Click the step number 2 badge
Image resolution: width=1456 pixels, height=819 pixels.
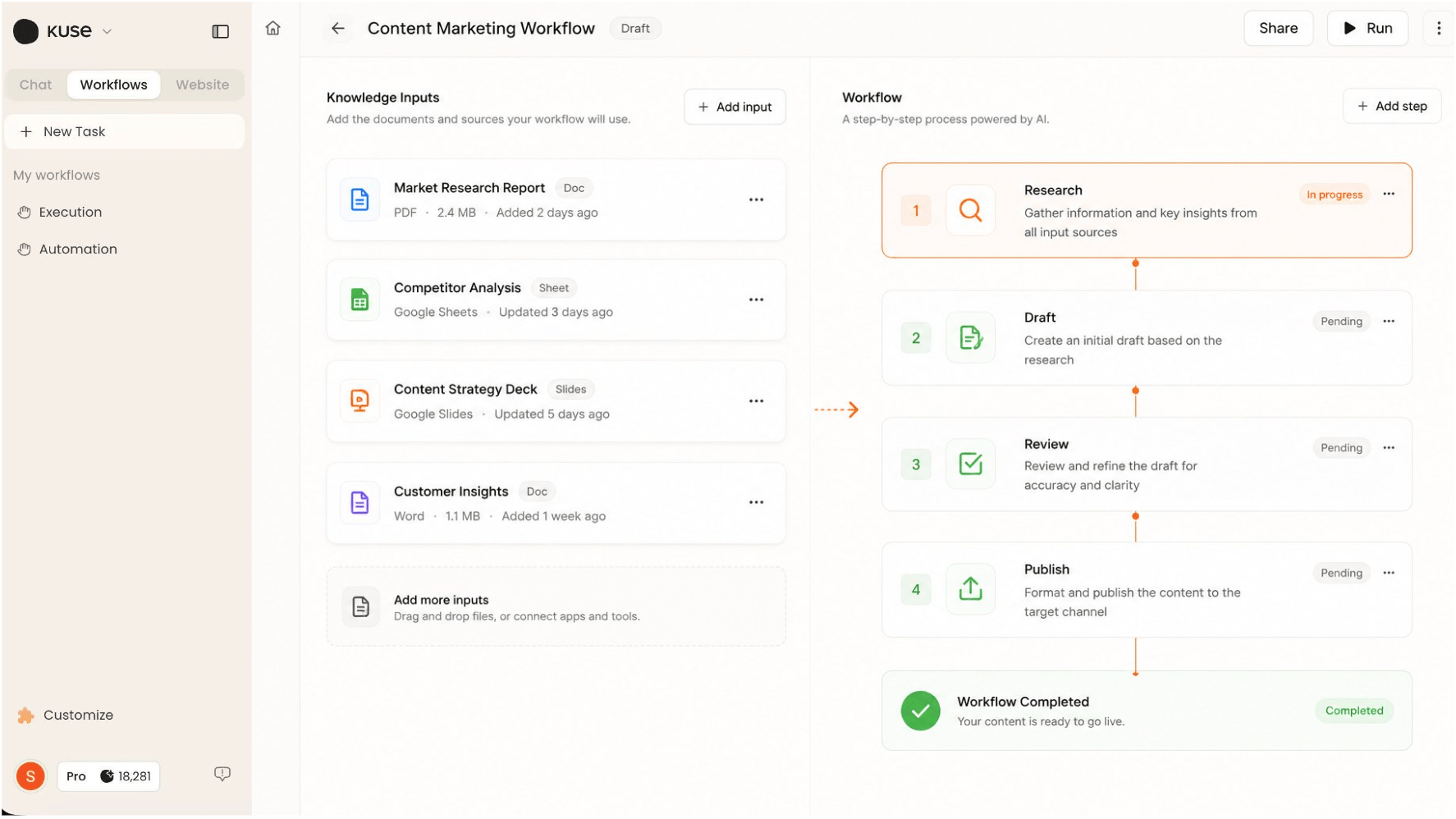[916, 338]
